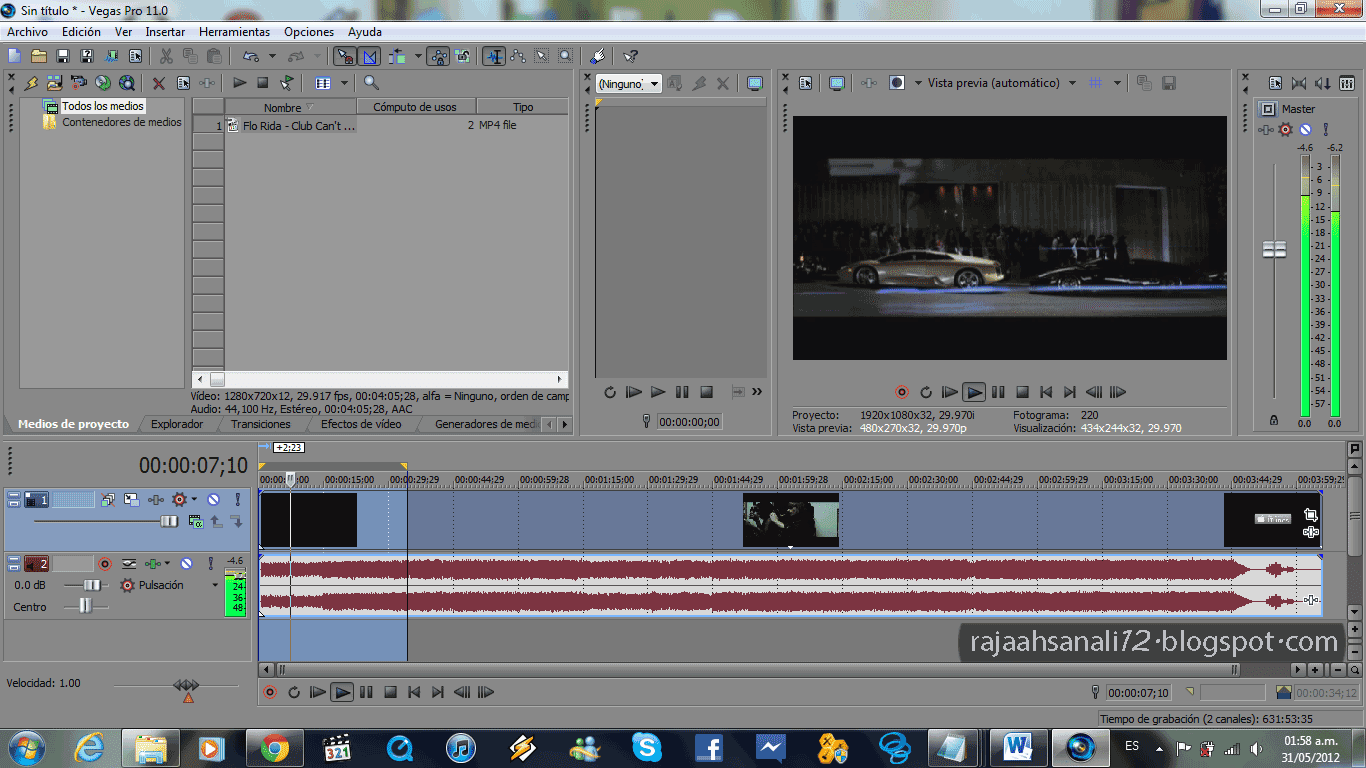Viewport: 1366px width, 768px height.
Task: Switch to the Explorador tab
Action: pyautogui.click(x=177, y=424)
